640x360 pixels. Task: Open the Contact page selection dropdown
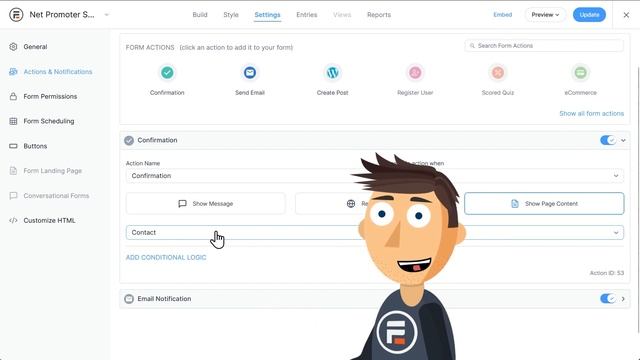click(375, 232)
